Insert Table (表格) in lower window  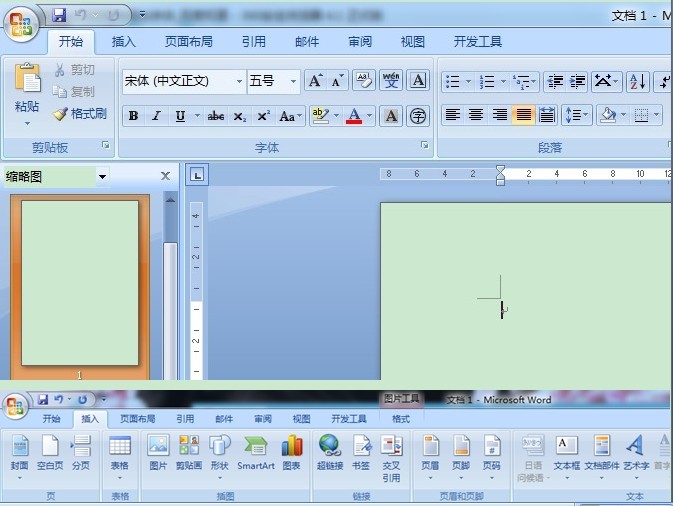point(120,458)
